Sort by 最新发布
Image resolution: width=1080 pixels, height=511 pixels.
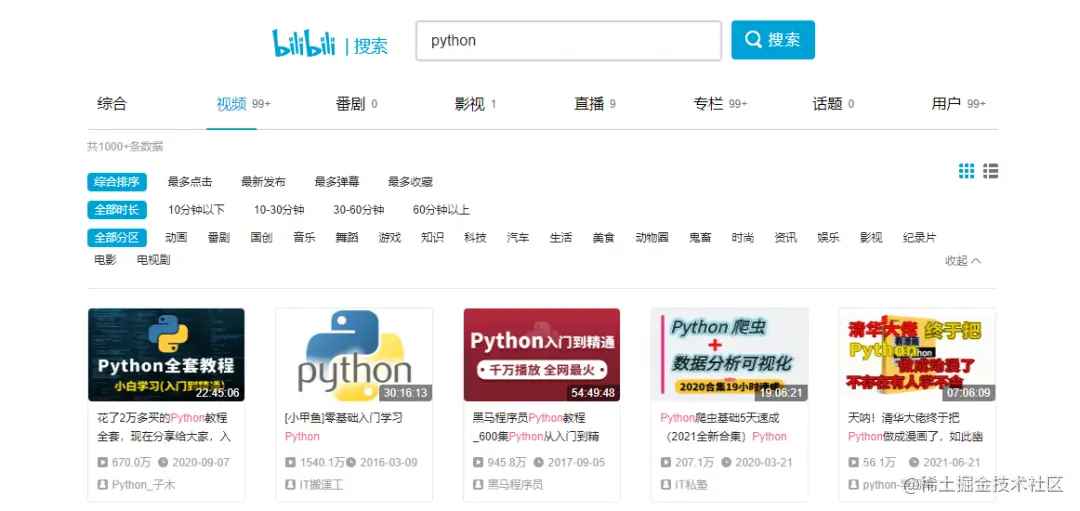tap(263, 182)
